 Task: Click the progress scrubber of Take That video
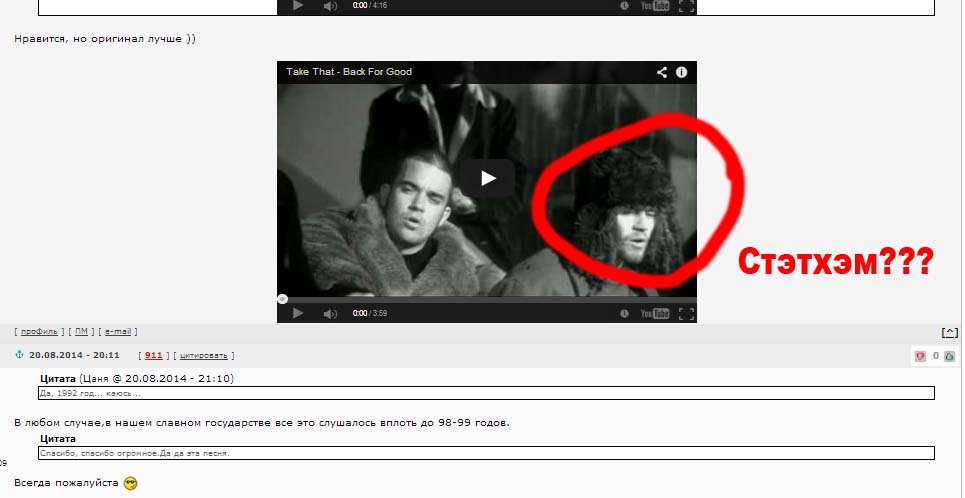pos(282,299)
